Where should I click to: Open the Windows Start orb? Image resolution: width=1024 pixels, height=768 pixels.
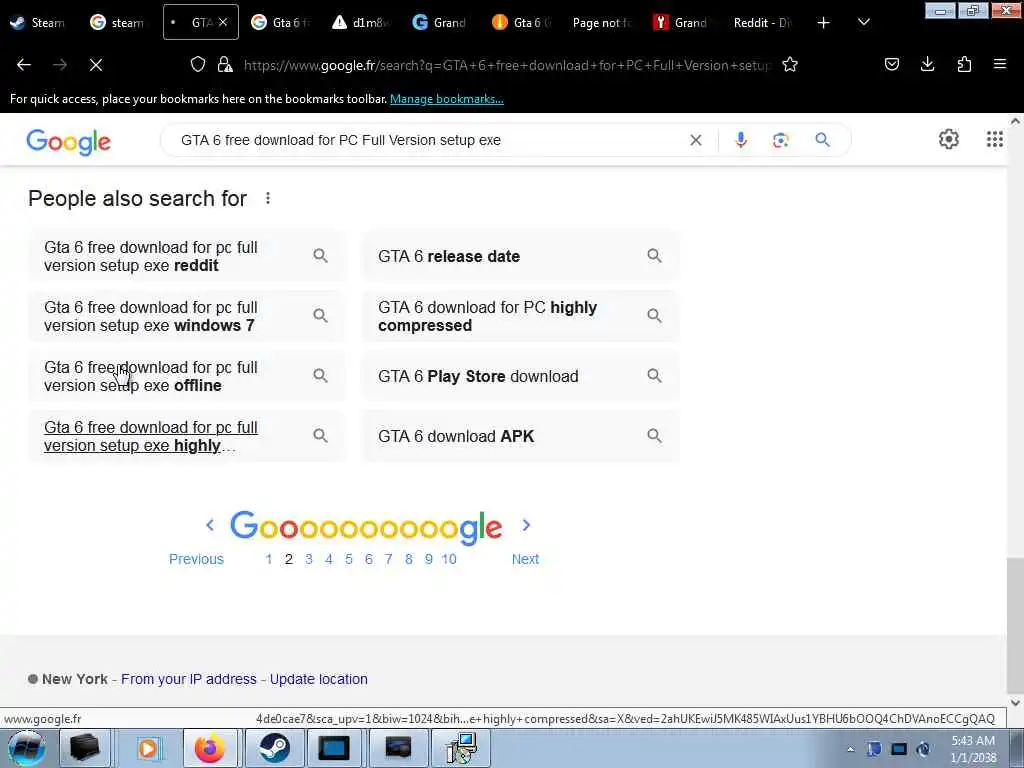pyautogui.click(x=26, y=748)
